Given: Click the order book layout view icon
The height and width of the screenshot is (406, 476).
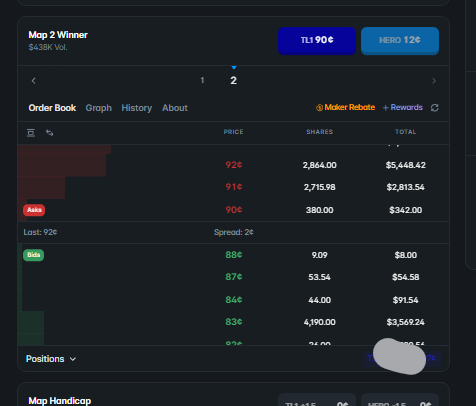Looking at the screenshot, I should (31, 133).
